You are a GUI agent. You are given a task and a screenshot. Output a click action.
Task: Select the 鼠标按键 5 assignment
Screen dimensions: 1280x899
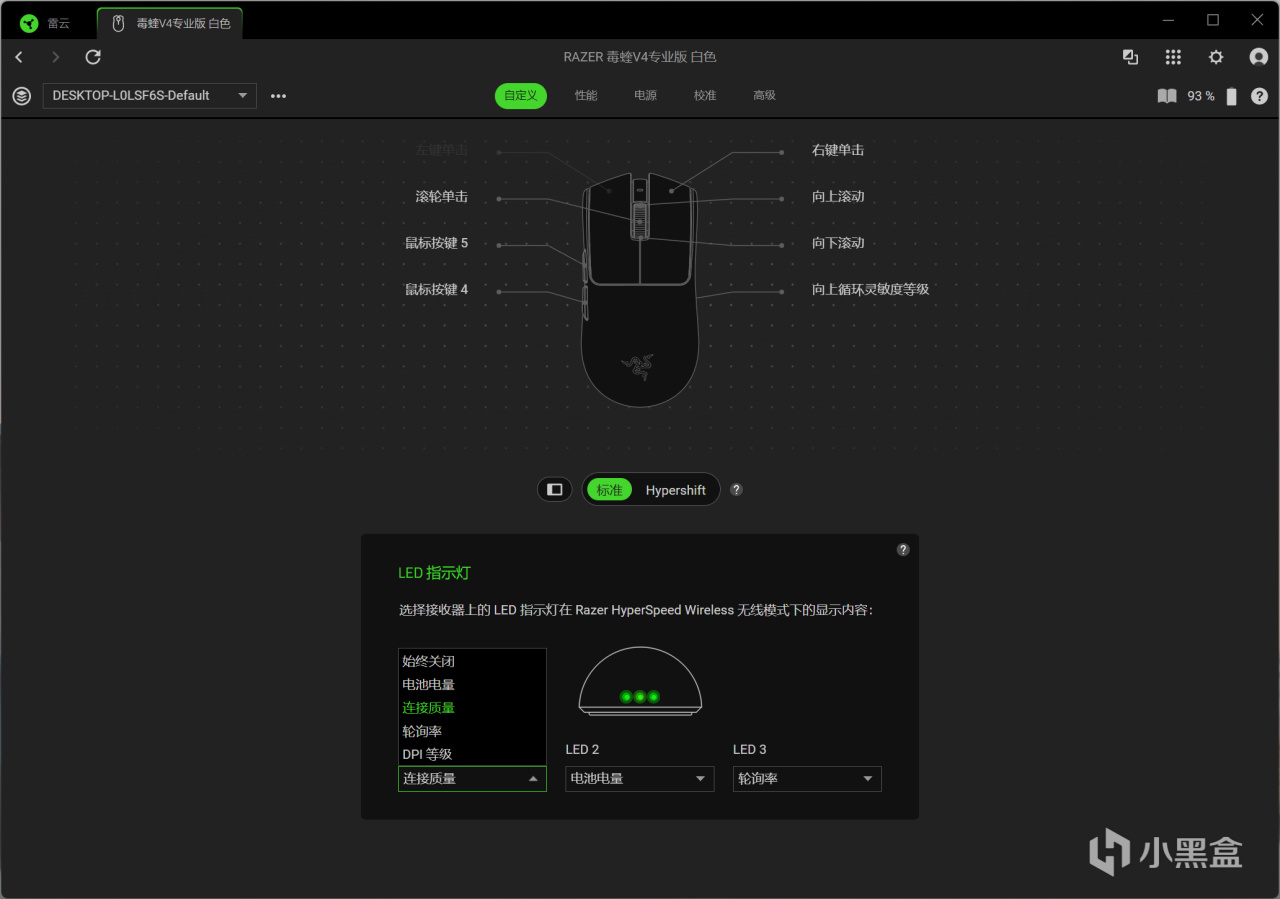click(x=436, y=243)
